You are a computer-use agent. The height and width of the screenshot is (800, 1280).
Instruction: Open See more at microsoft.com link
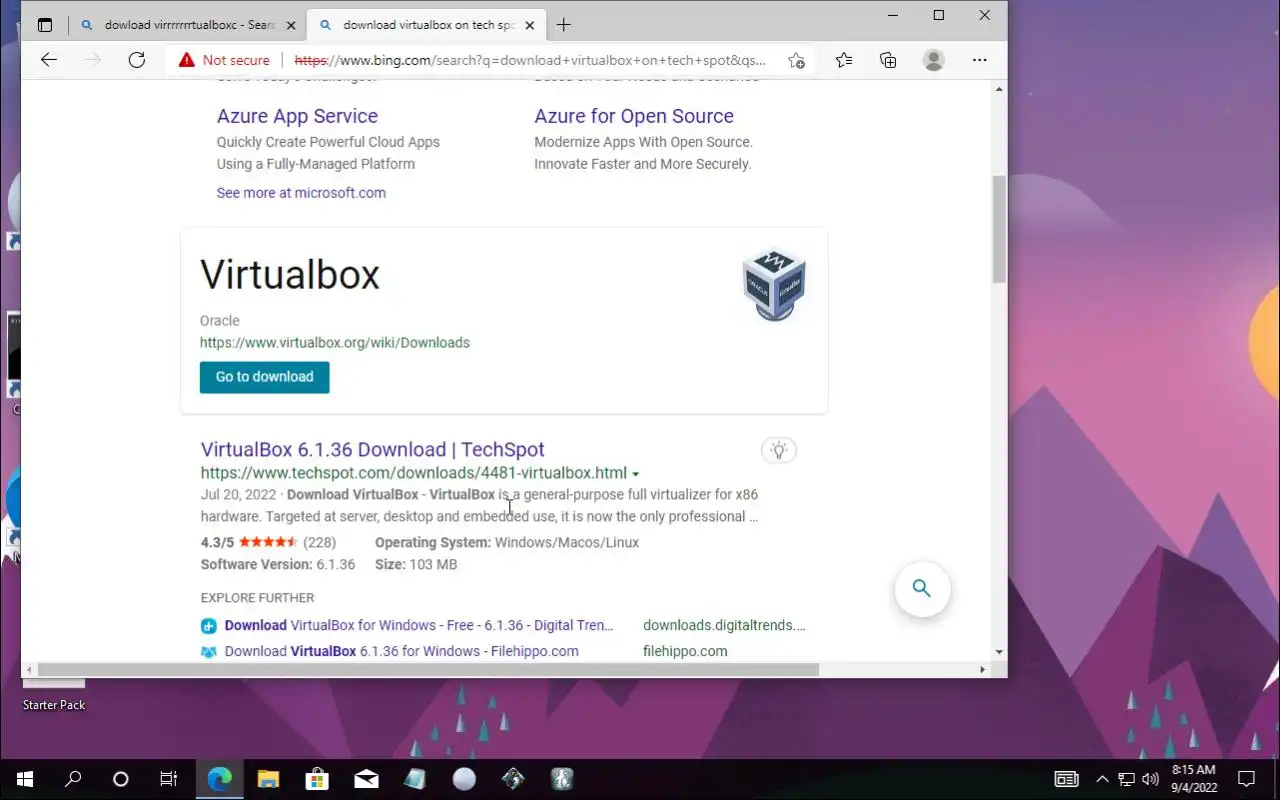(x=301, y=193)
